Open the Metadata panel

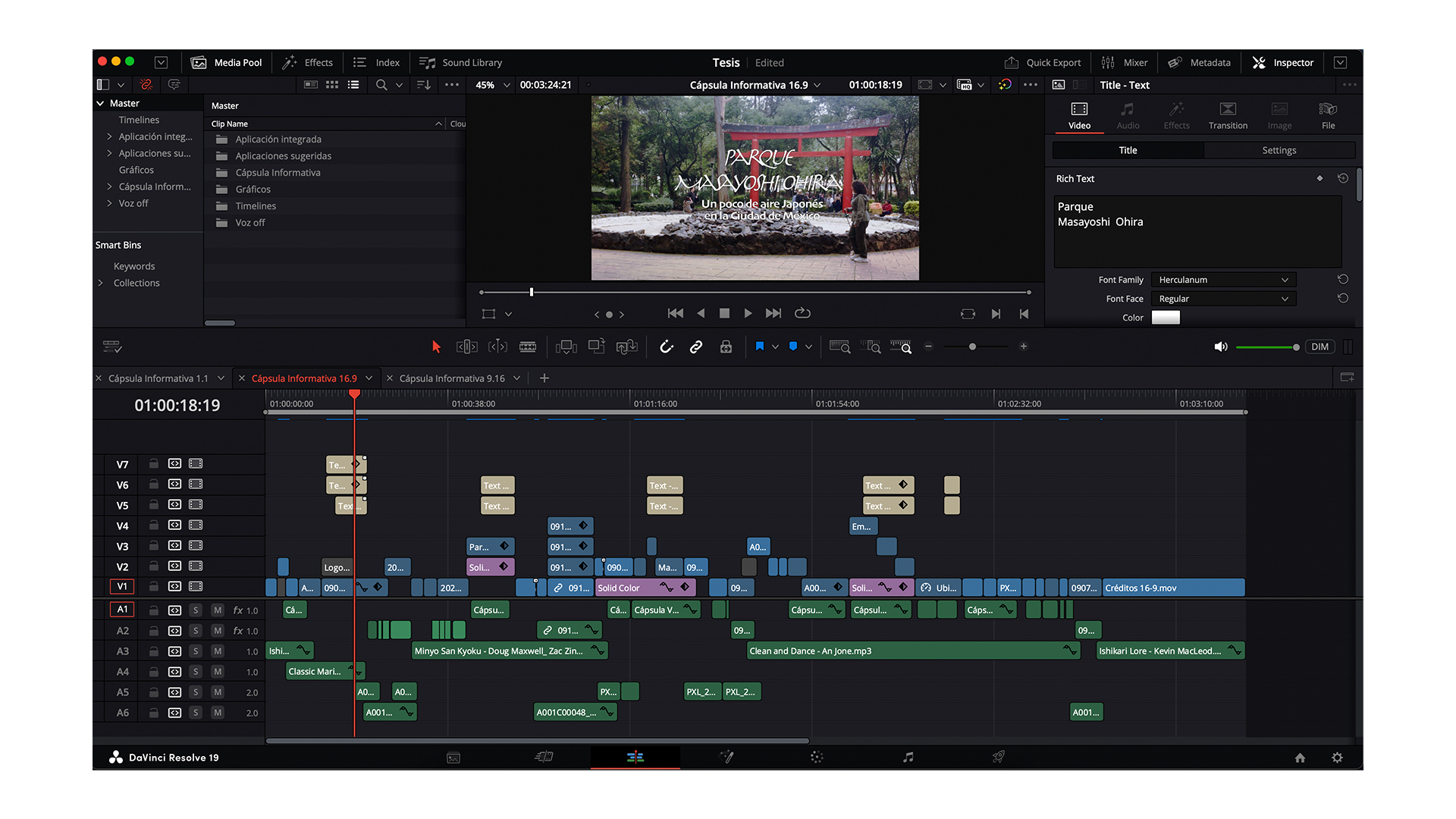pos(1200,62)
